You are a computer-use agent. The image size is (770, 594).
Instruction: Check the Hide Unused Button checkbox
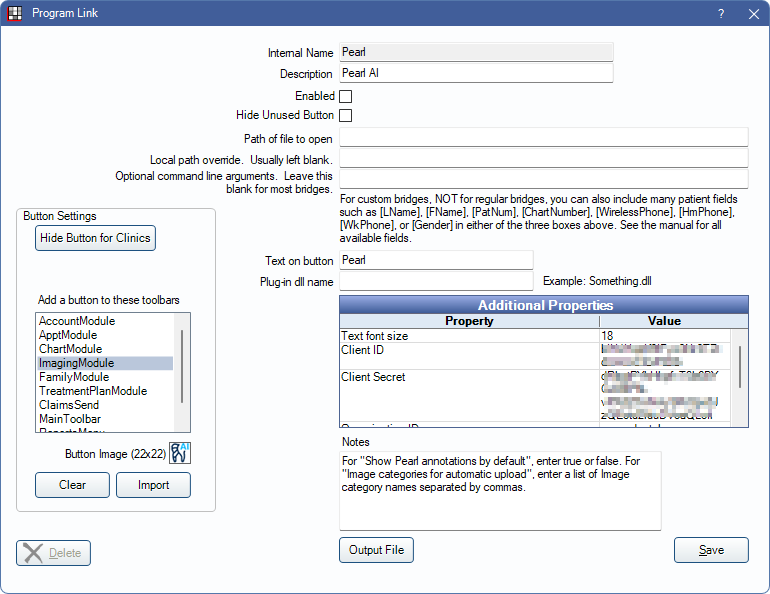[346, 116]
